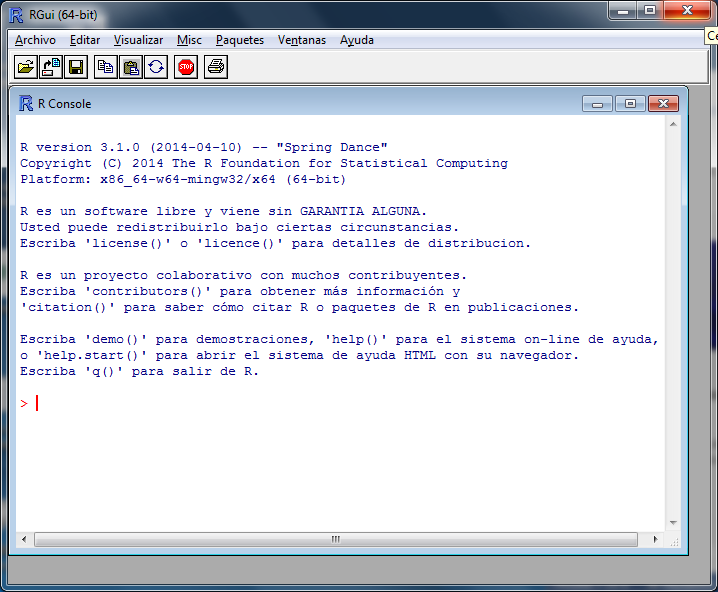This screenshot has height=592, width=718.
Task: Click the 'contributors()' text in console
Action: pyautogui.click(x=147, y=291)
